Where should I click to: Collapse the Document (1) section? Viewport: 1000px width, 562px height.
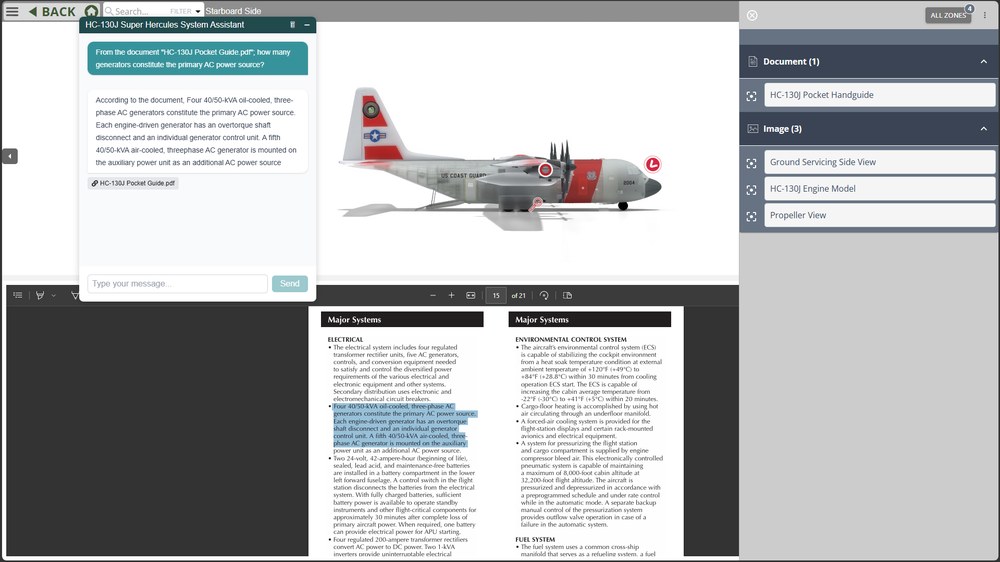point(983,62)
